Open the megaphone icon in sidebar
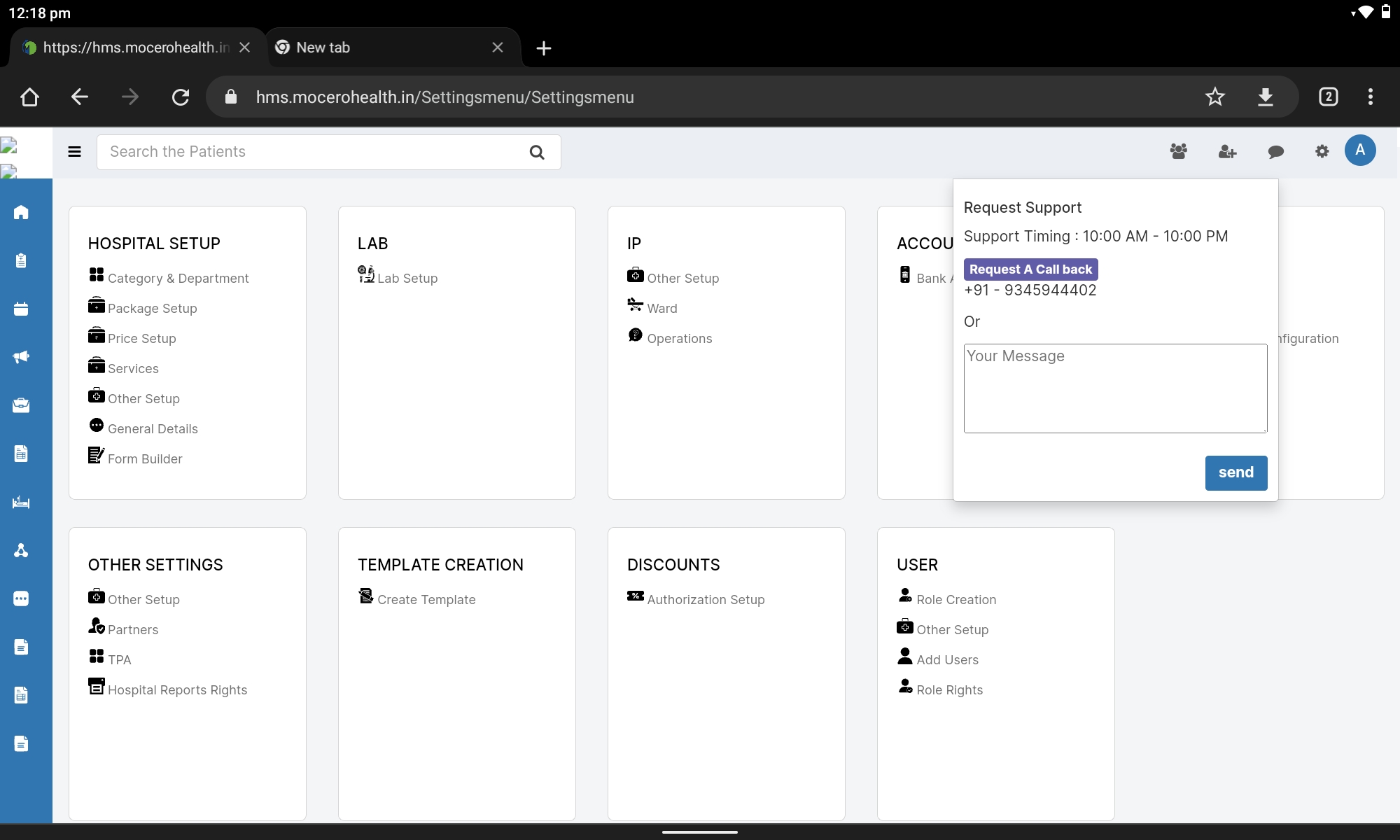 [21, 357]
